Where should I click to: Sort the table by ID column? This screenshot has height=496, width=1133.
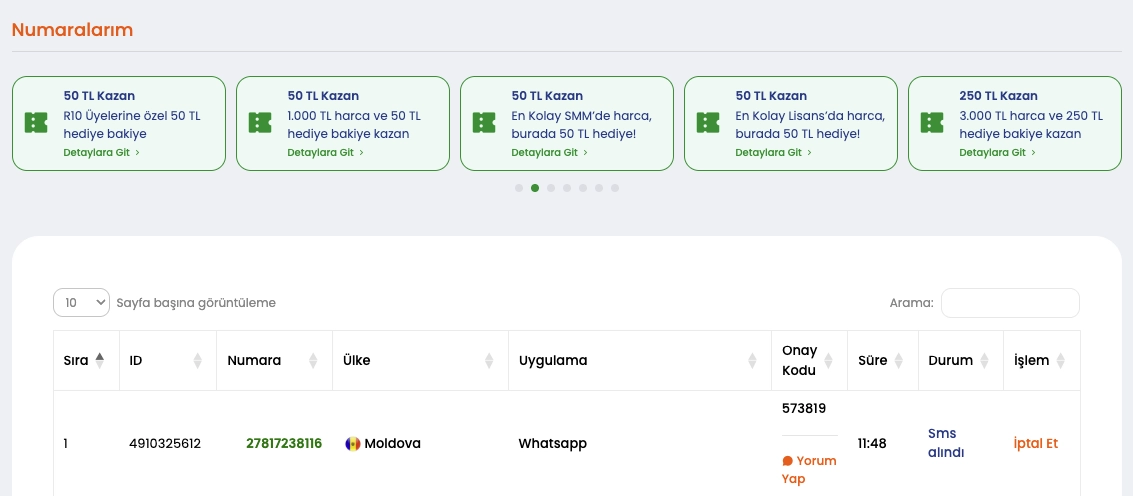pos(197,360)
